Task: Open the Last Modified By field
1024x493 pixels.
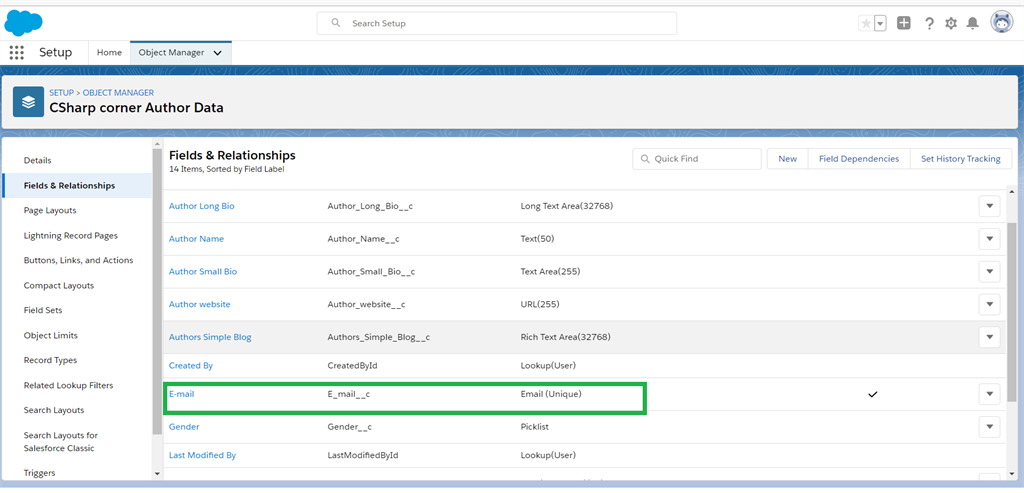Action: click(202, 455)
